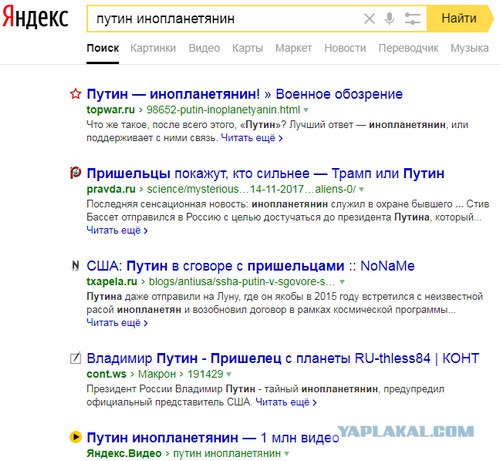The width and height of the screenshot is (500, 461).
Task: Open advanced search settings sliders icon
Action: (412, 19)
